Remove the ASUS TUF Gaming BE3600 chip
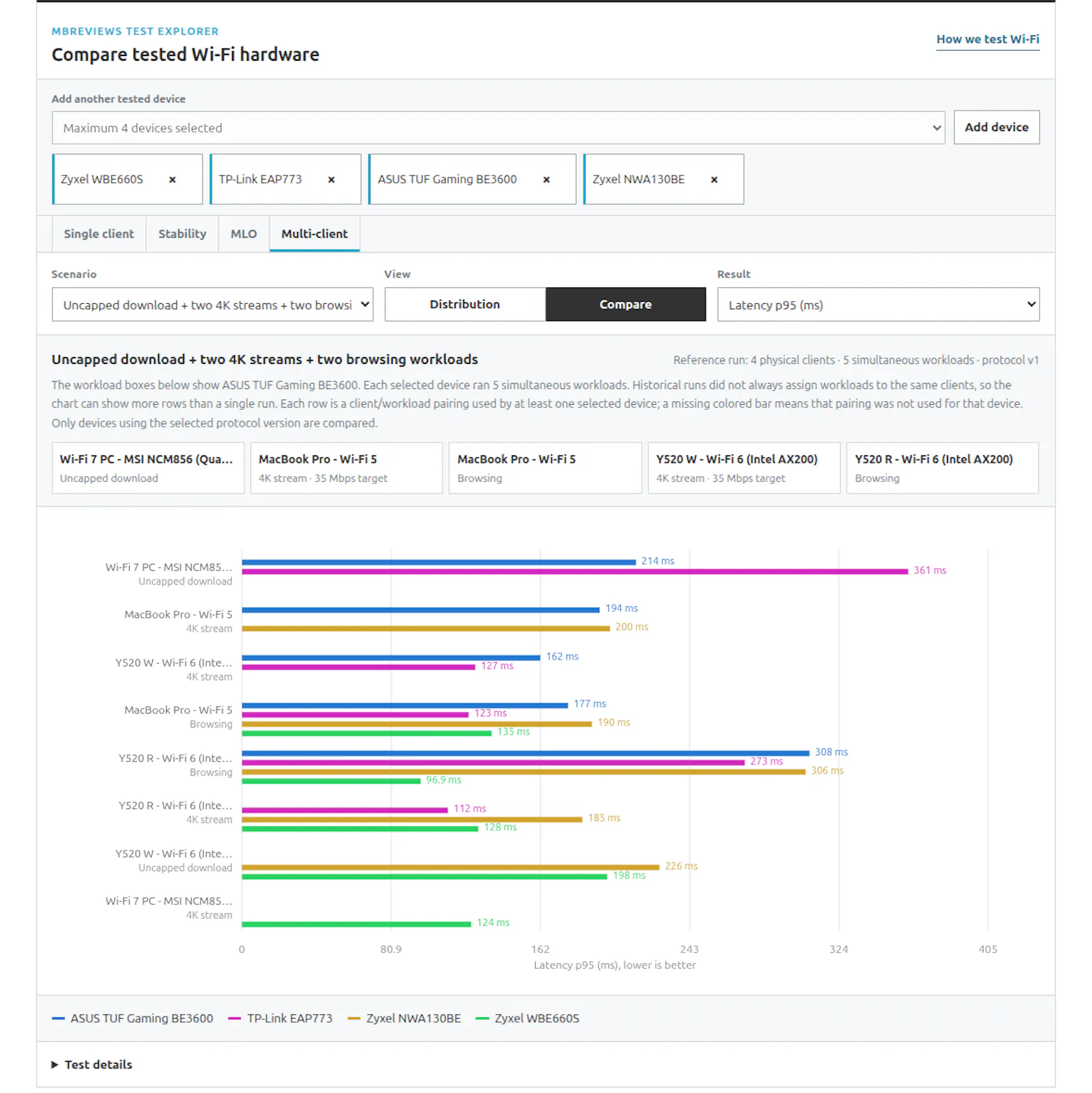This screenshot has width=1092, height=1093. pyautogui.click(x=546, y=180)
